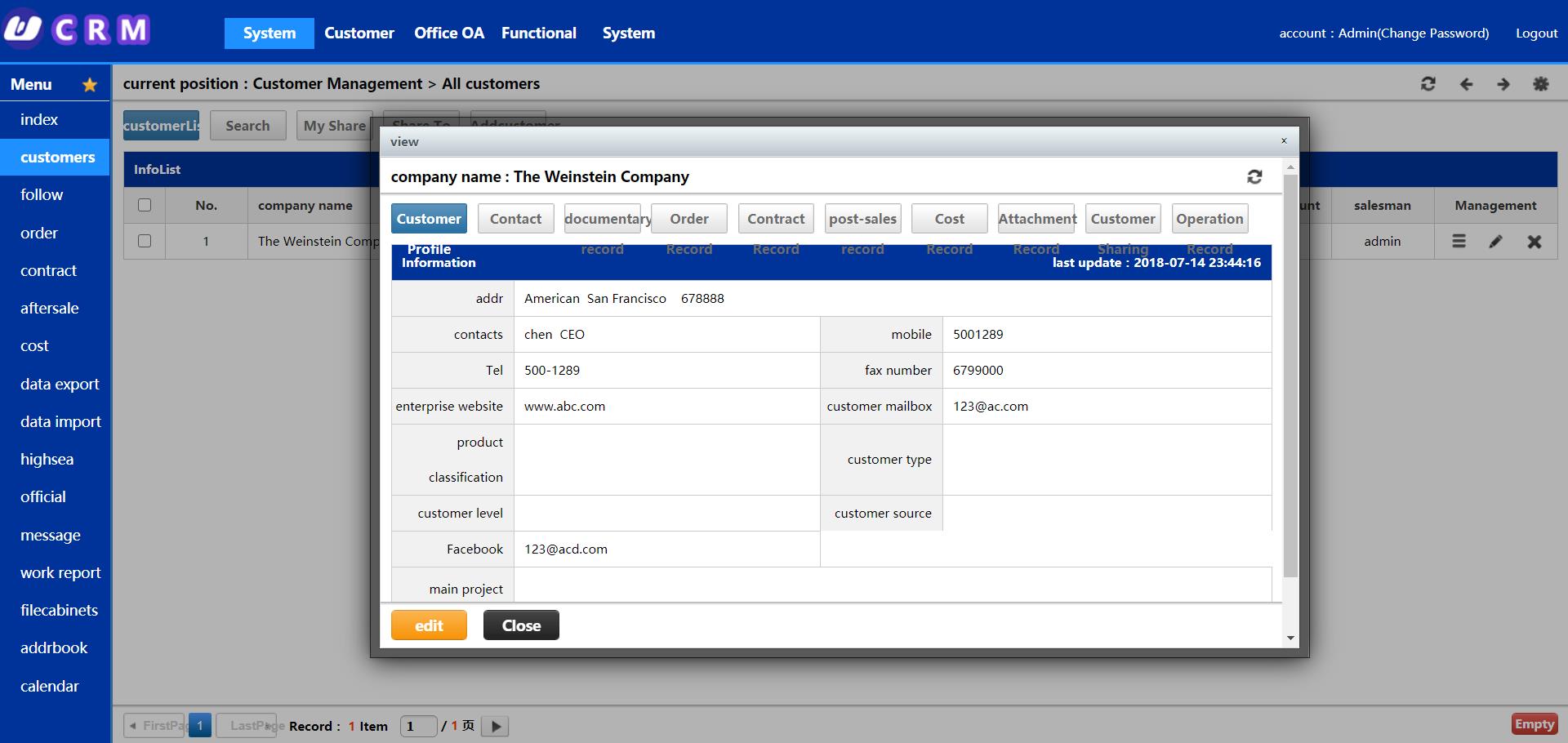Refresh the page using top-right refresh icon
This screenshot has width=1568, height=743.
(1428, 83)
